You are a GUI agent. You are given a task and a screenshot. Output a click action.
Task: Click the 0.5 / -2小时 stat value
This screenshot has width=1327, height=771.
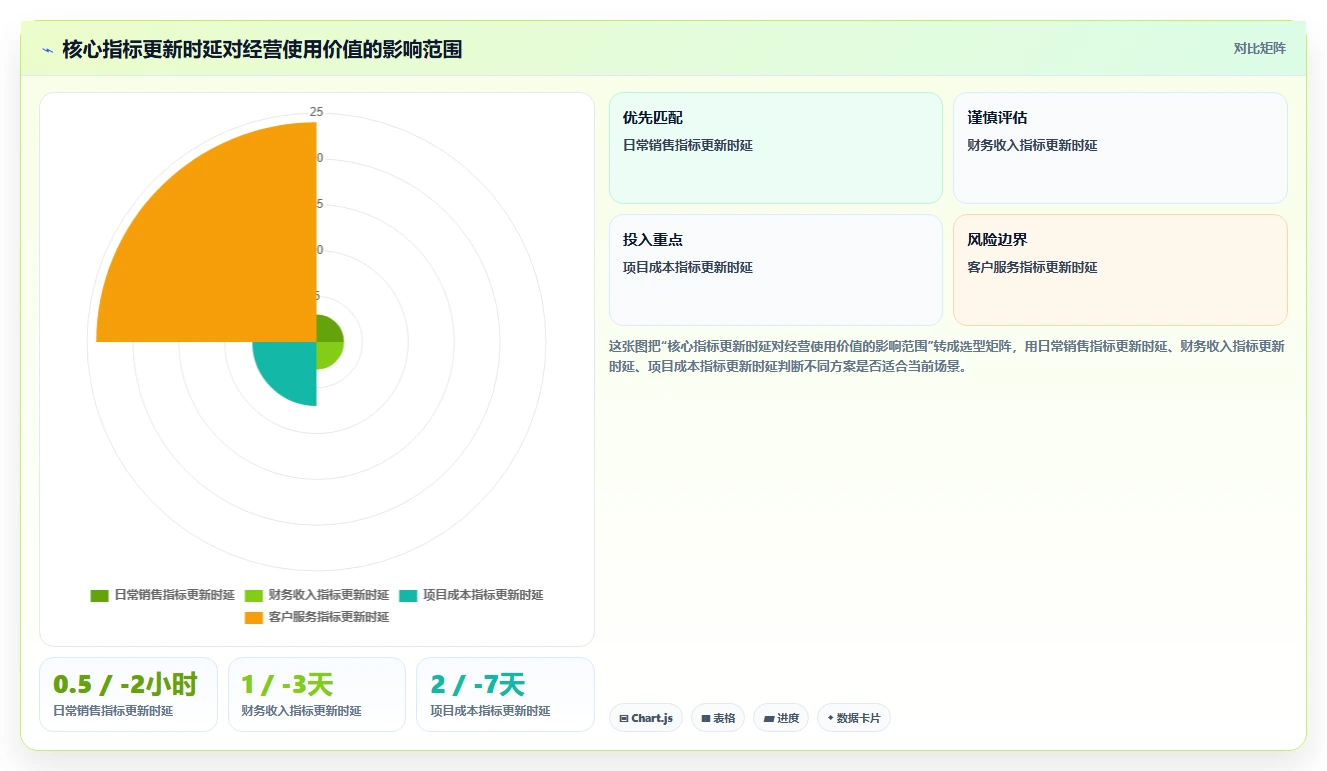click(x=125, y=685)
